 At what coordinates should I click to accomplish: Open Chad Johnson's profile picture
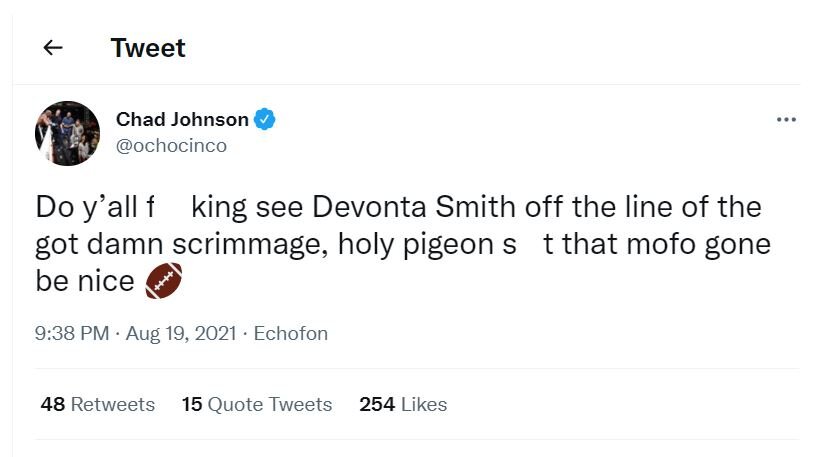click(68, 133)
